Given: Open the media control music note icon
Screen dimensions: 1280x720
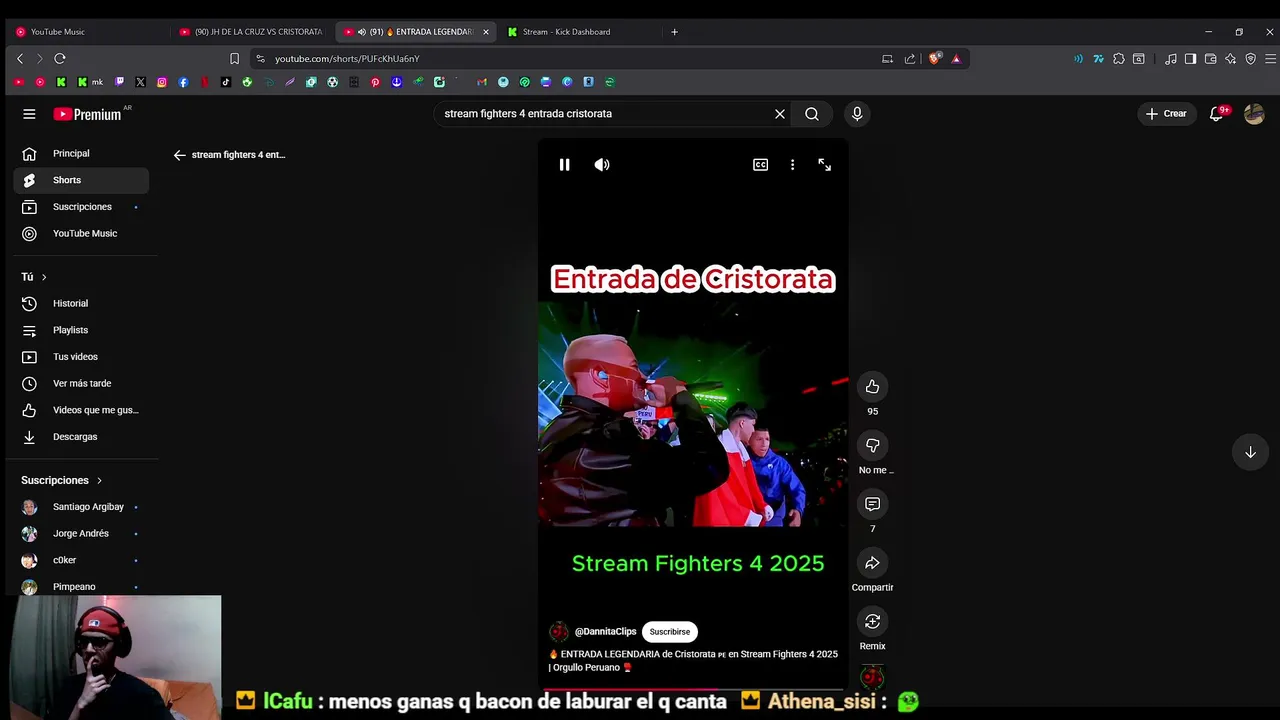Looking at the screenshot, I should point(1171,59).
